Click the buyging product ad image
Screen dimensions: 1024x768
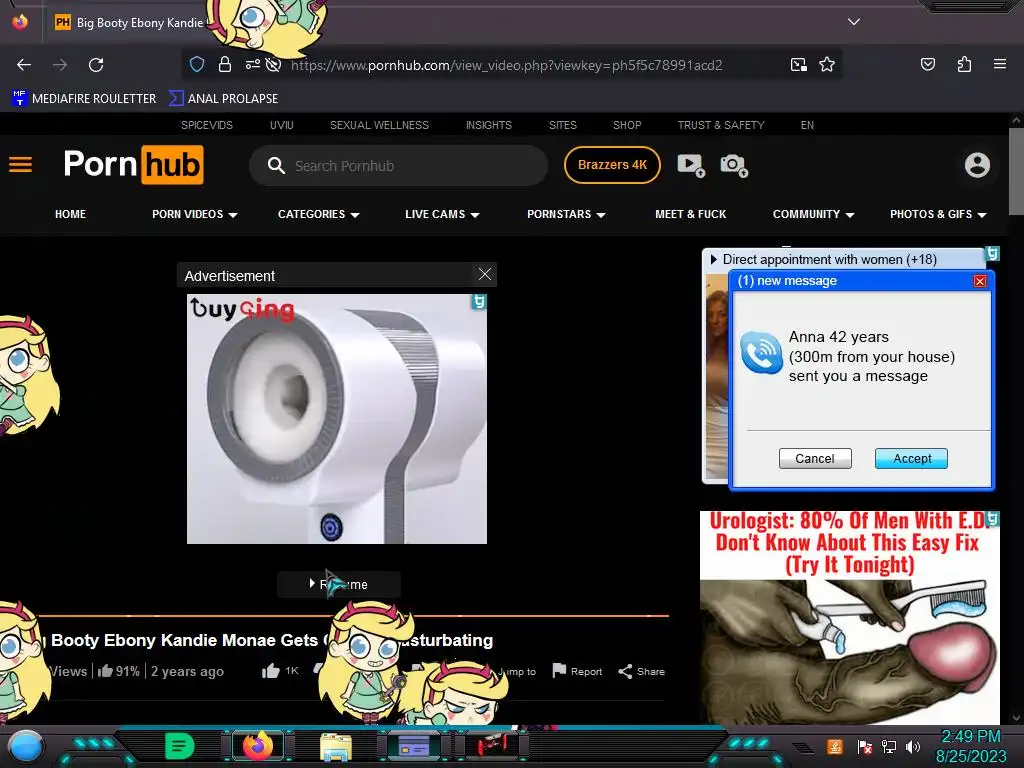[x=336, y=419]
